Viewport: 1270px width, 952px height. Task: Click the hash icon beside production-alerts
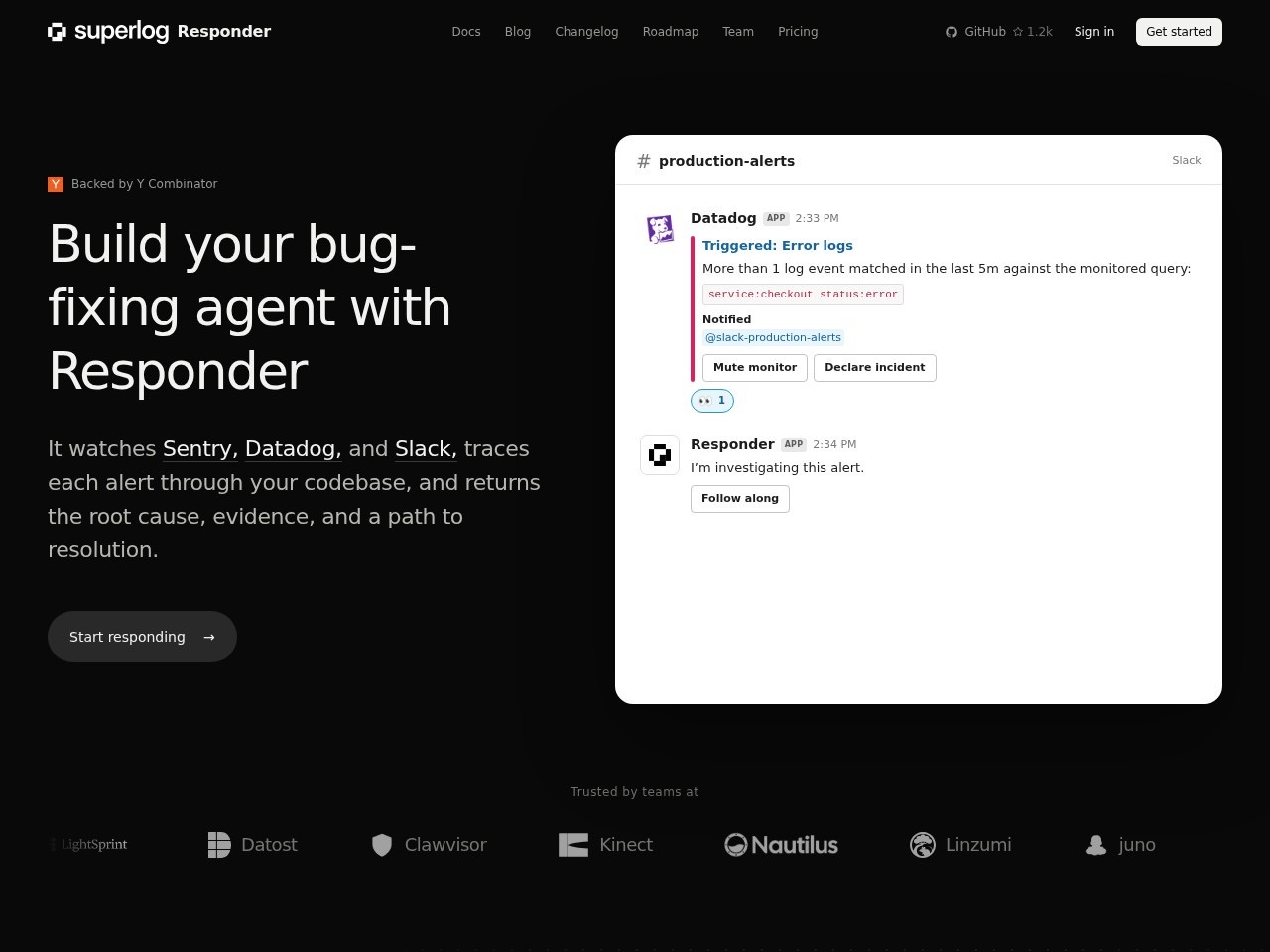point(644,161)
